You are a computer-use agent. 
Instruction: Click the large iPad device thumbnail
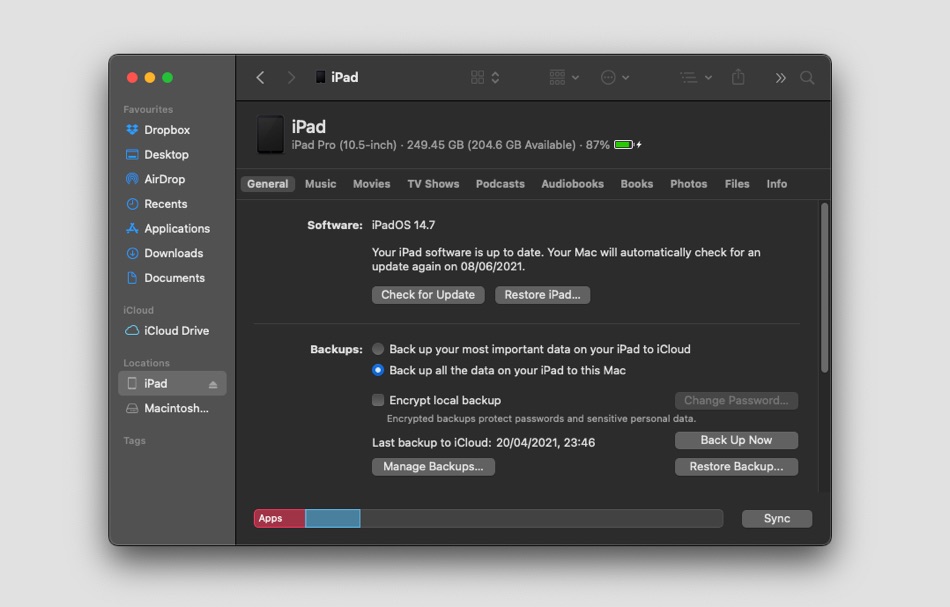270,134
